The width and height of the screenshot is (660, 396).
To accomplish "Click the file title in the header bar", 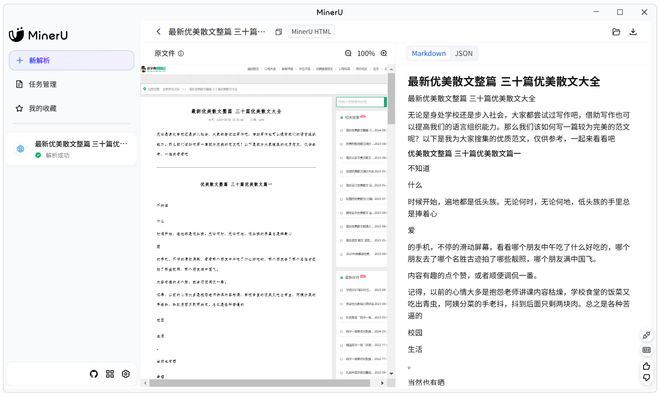I will tap(217, 32).
